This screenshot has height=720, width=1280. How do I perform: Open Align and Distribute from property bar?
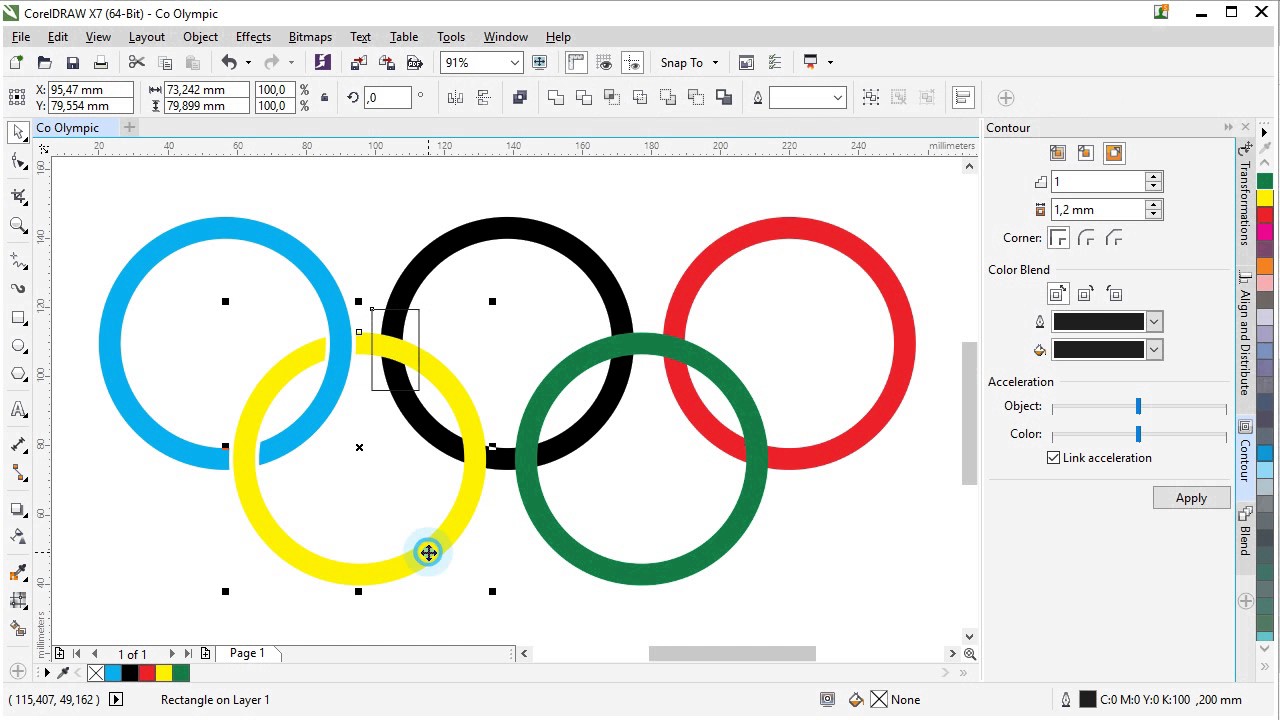click(x=963, y=97)
